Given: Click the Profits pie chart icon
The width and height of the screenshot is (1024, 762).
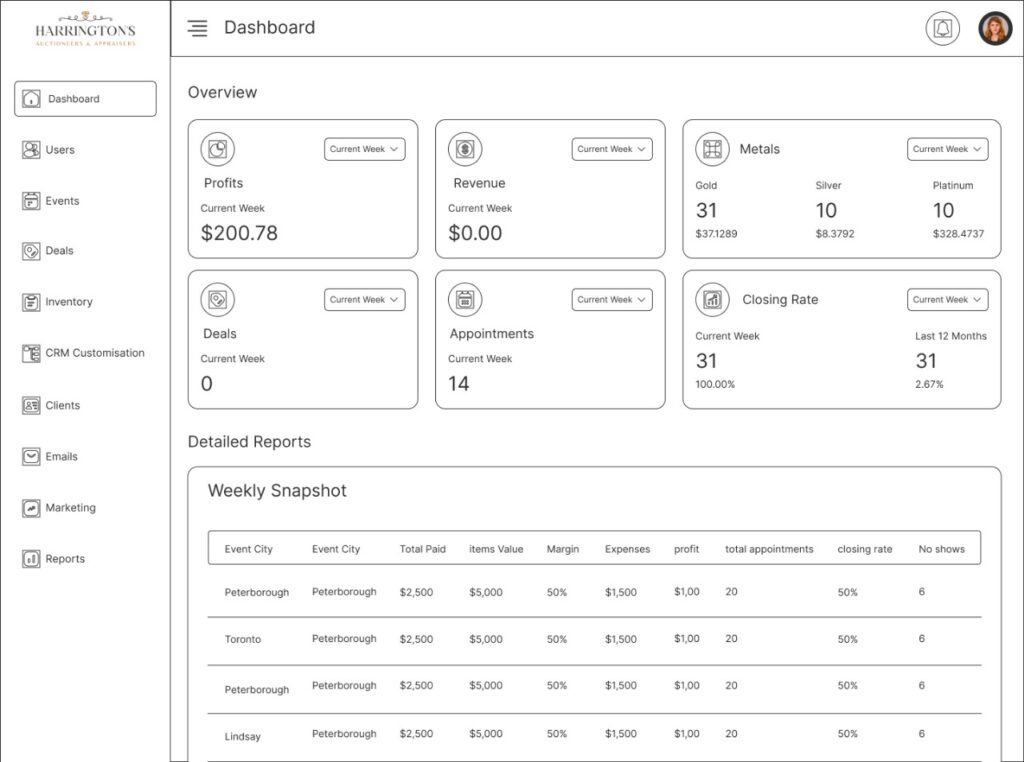Looking at the screenshot, I should (217, 149).
